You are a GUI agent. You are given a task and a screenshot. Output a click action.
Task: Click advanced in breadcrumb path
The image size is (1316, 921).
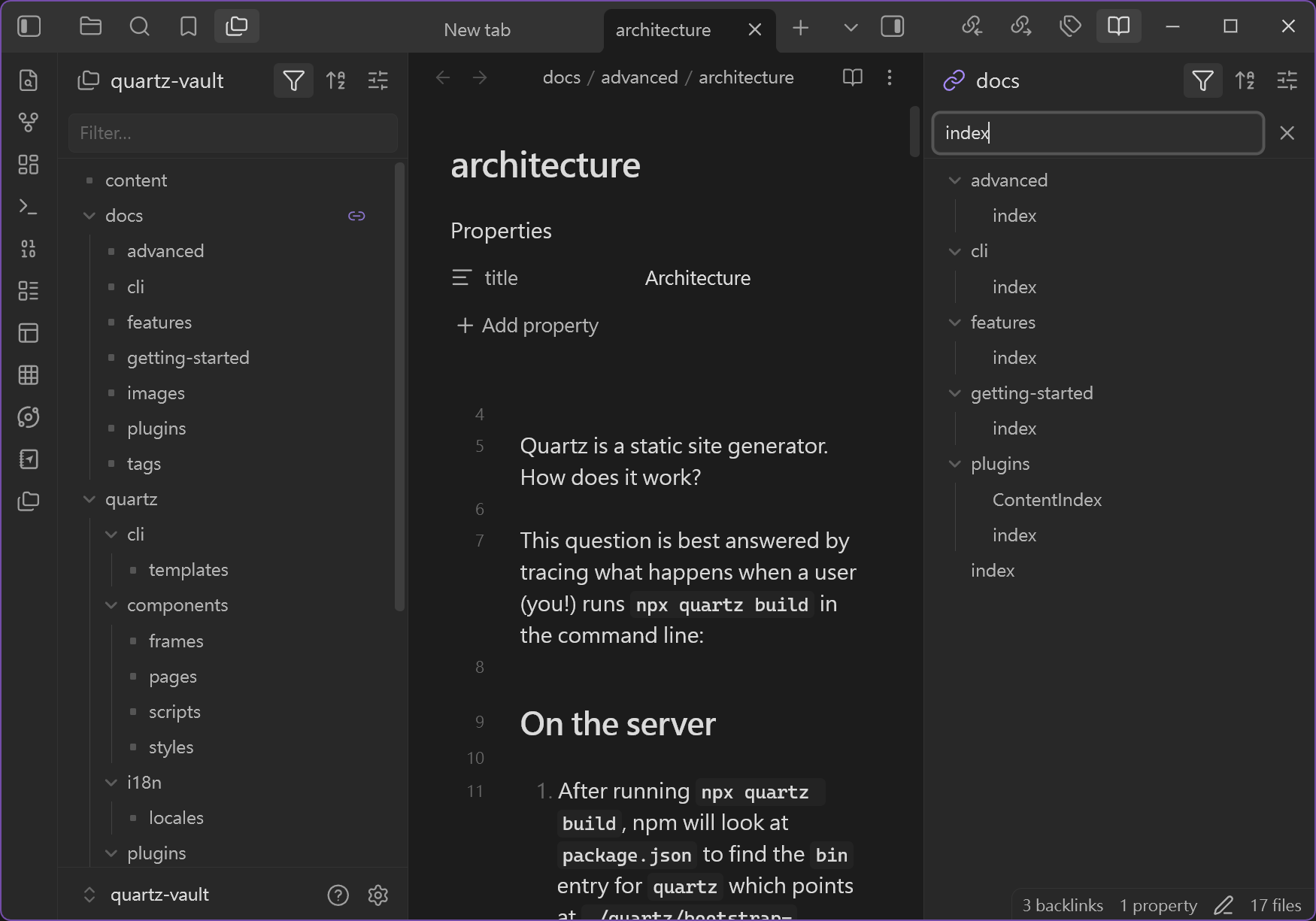pyautogui.click(x=639, y=77)
